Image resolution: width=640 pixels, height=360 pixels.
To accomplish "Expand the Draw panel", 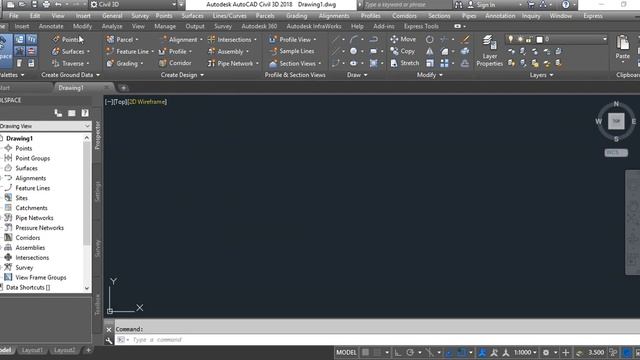I will pyautogui.click(x=357, y=75).
